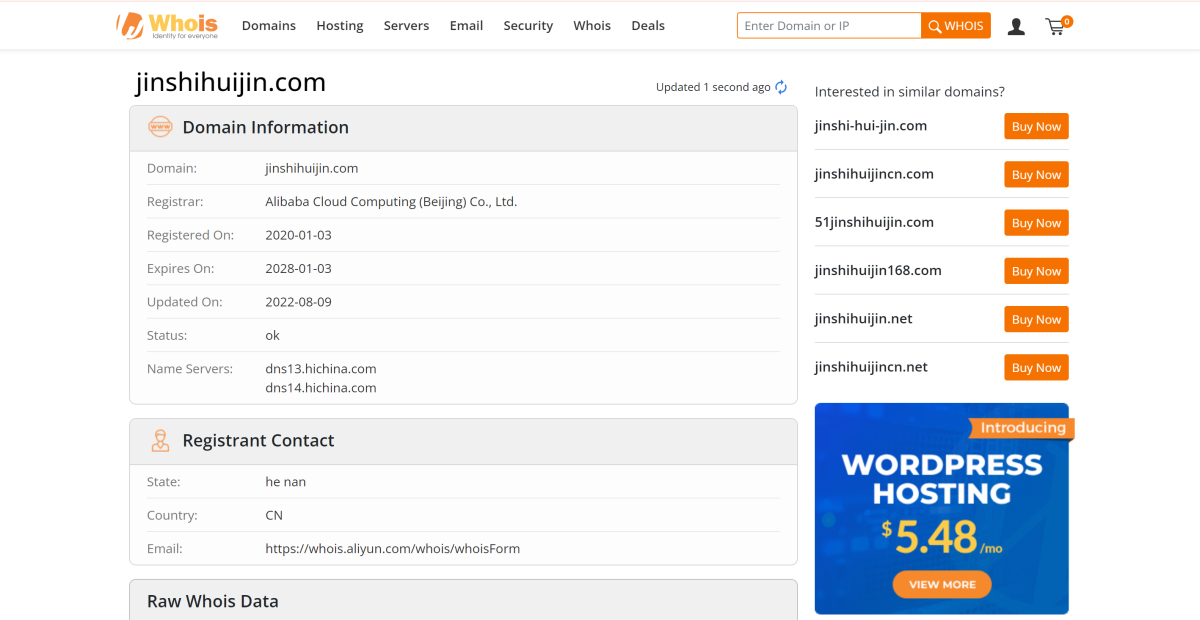Open the whois.aliyun.com email link
Viewport: 1200px width, 620px height.
click(x=392, y=548)
